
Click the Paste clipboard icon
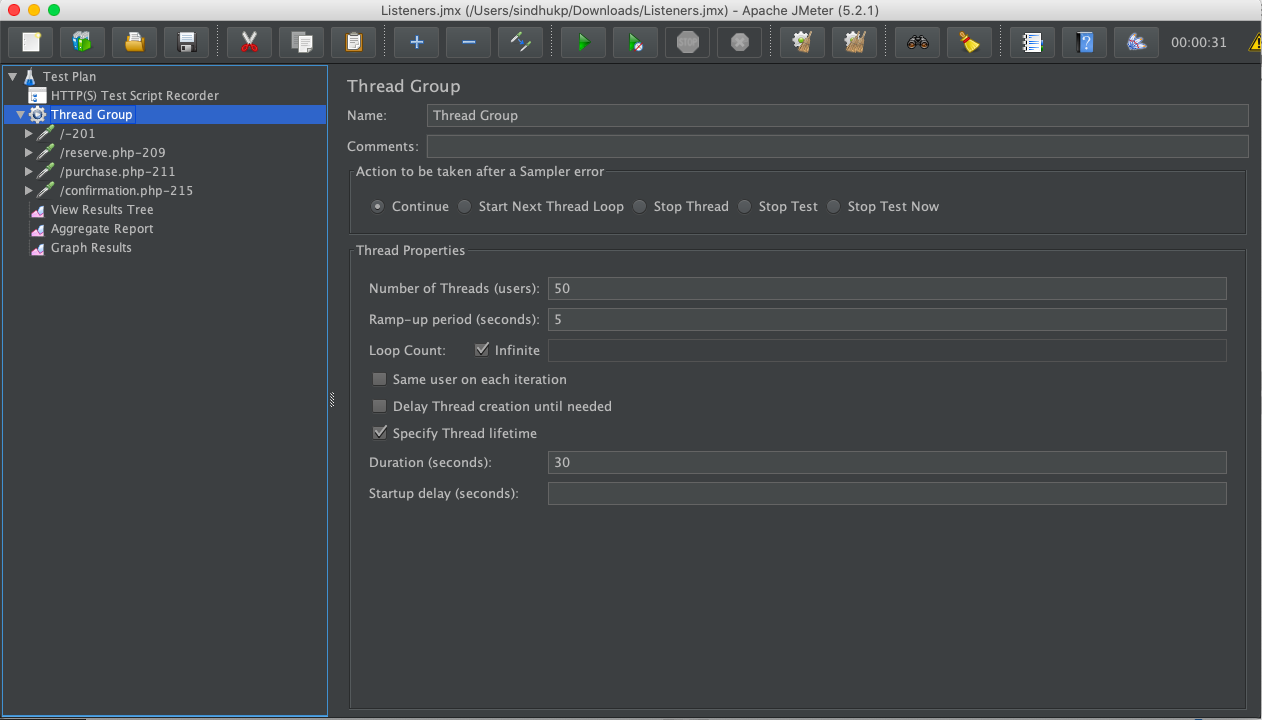coord(354,43)
